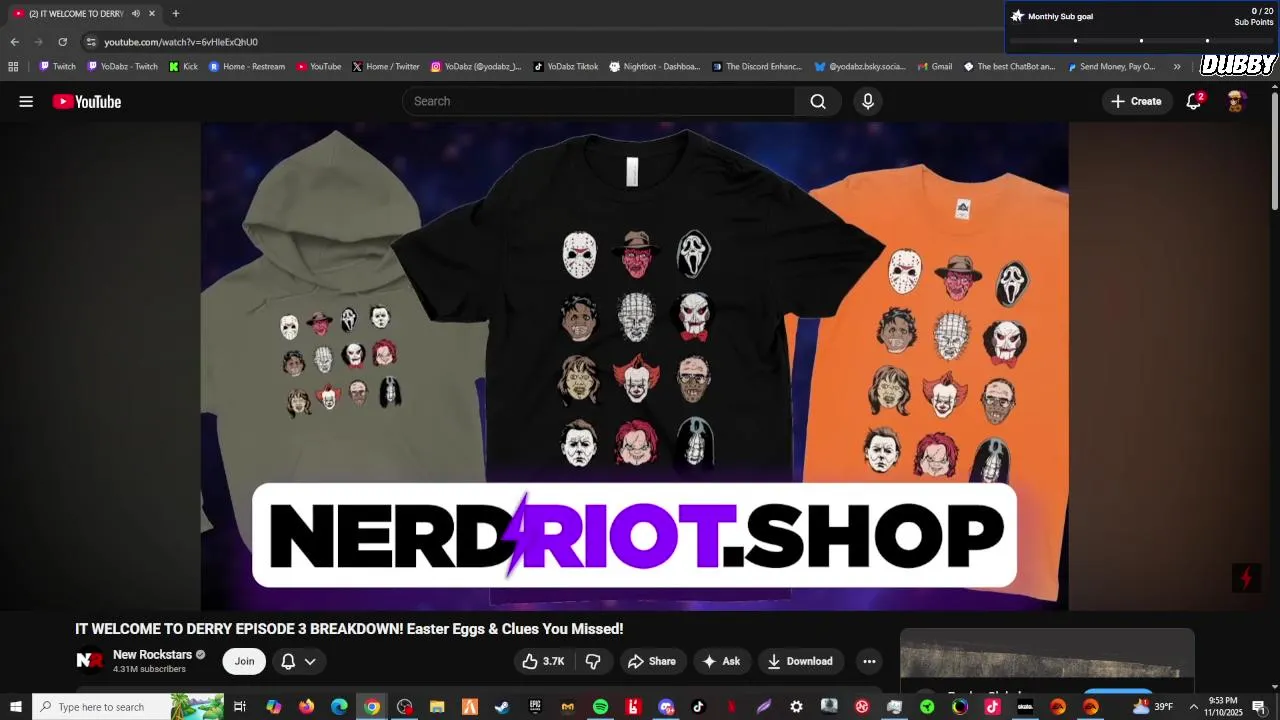1280x720 pixels.
Task: Open the Home / Twitter bookmark
Action: [x=386, y=67]
